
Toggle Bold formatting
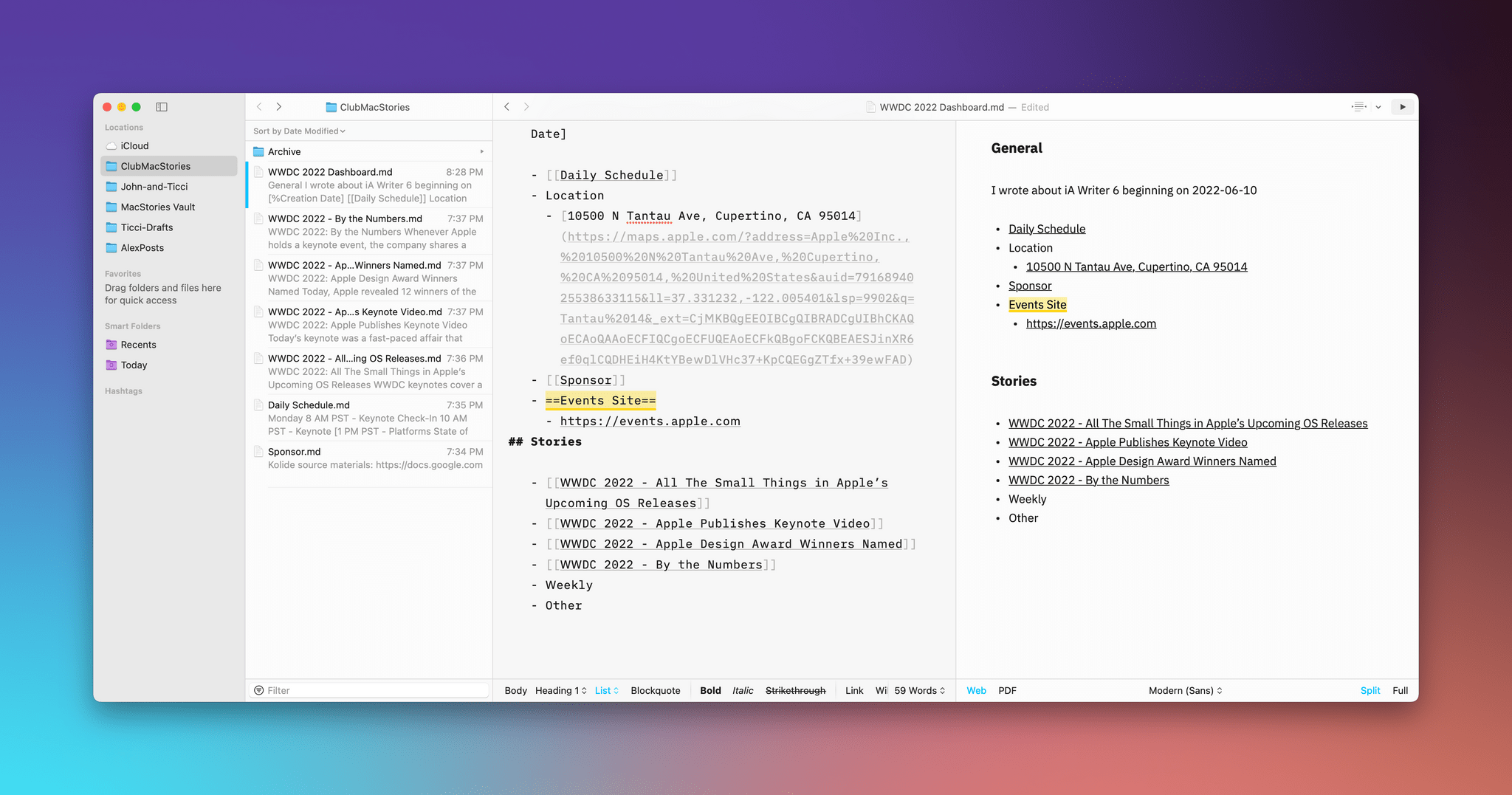(710, 691)
